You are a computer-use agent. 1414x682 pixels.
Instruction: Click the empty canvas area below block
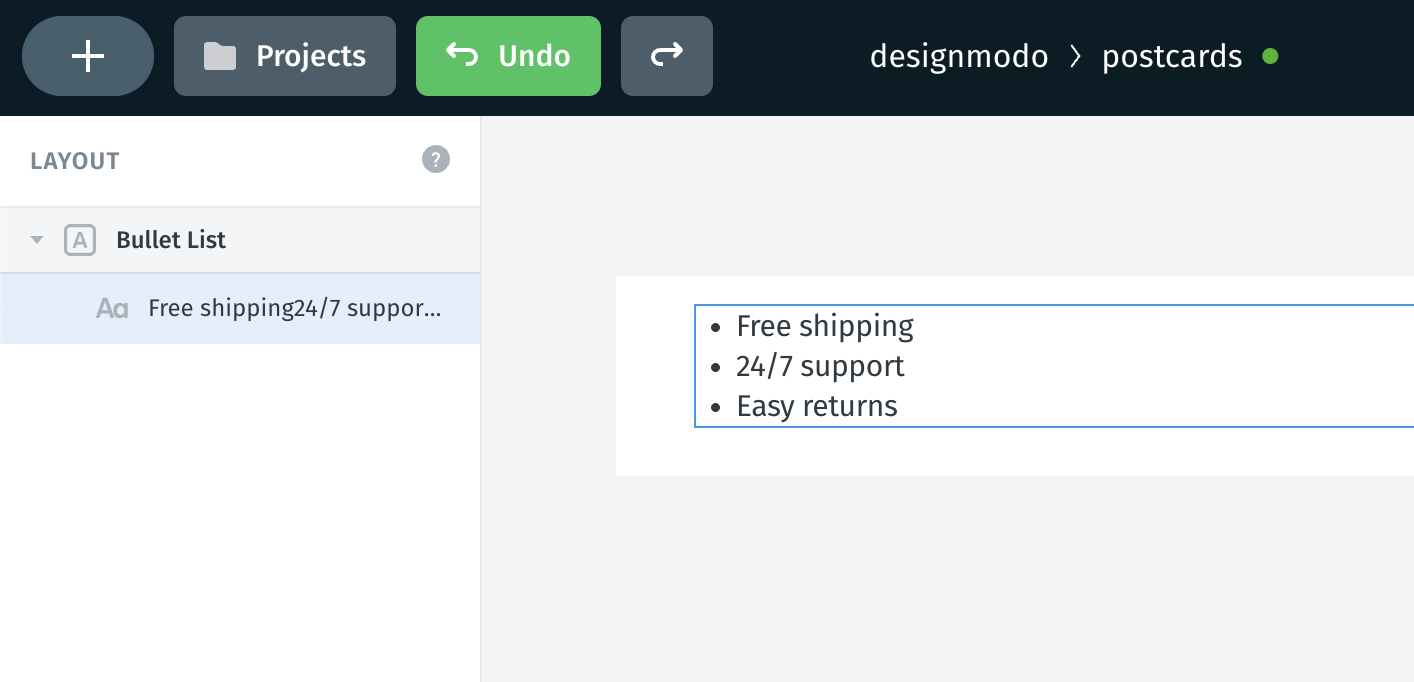click(x=947, y=578)
